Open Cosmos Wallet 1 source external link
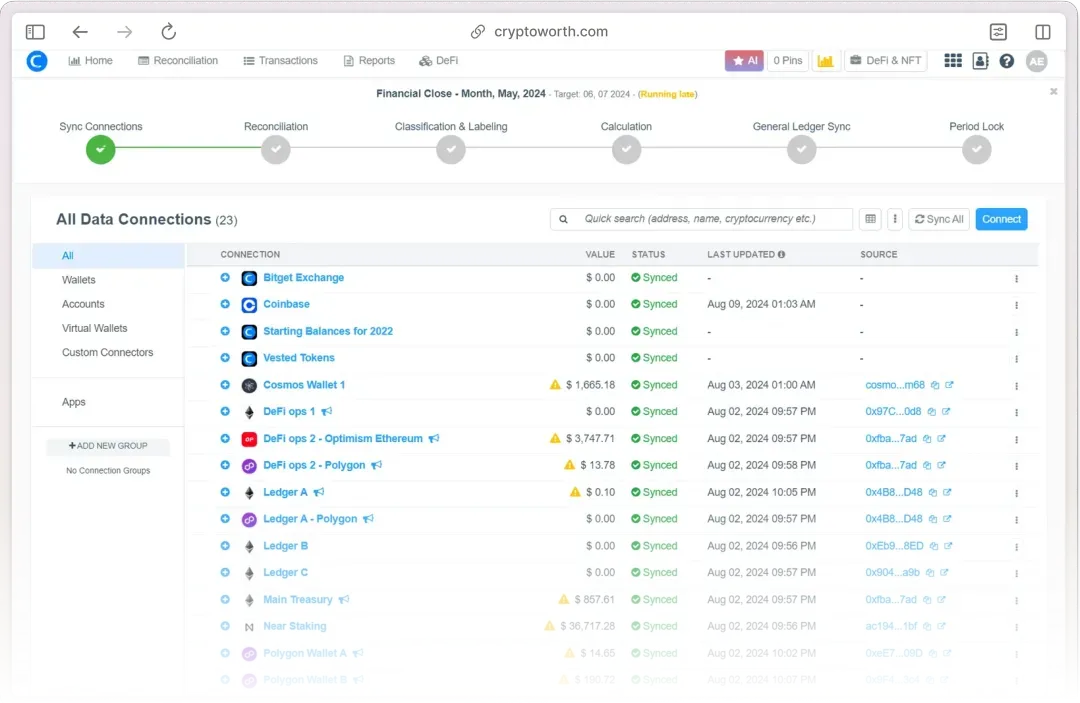This screenshot has height=703, width=1080. point(949,385)
